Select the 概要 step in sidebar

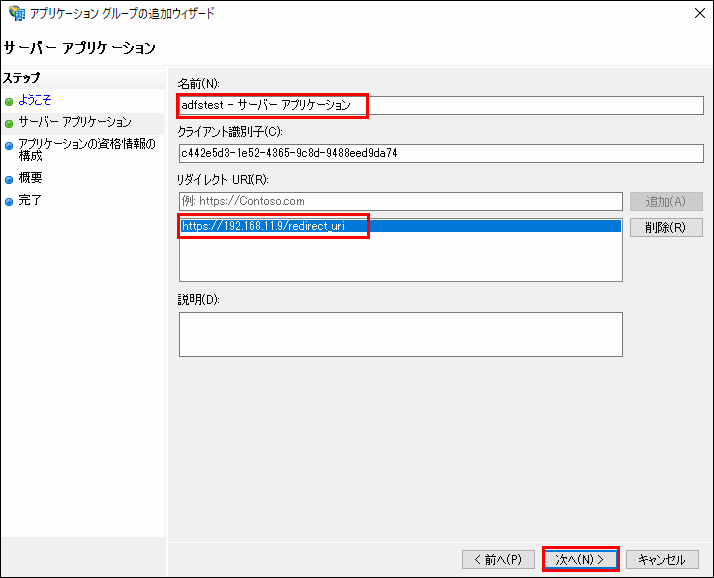pyautogui.click(x=30, y=178)
